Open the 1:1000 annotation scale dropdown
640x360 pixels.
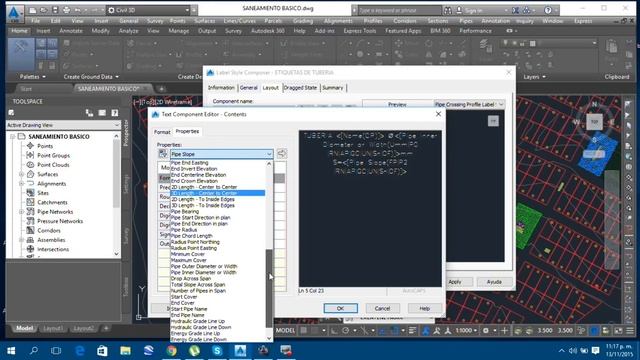tap(466, 331)
